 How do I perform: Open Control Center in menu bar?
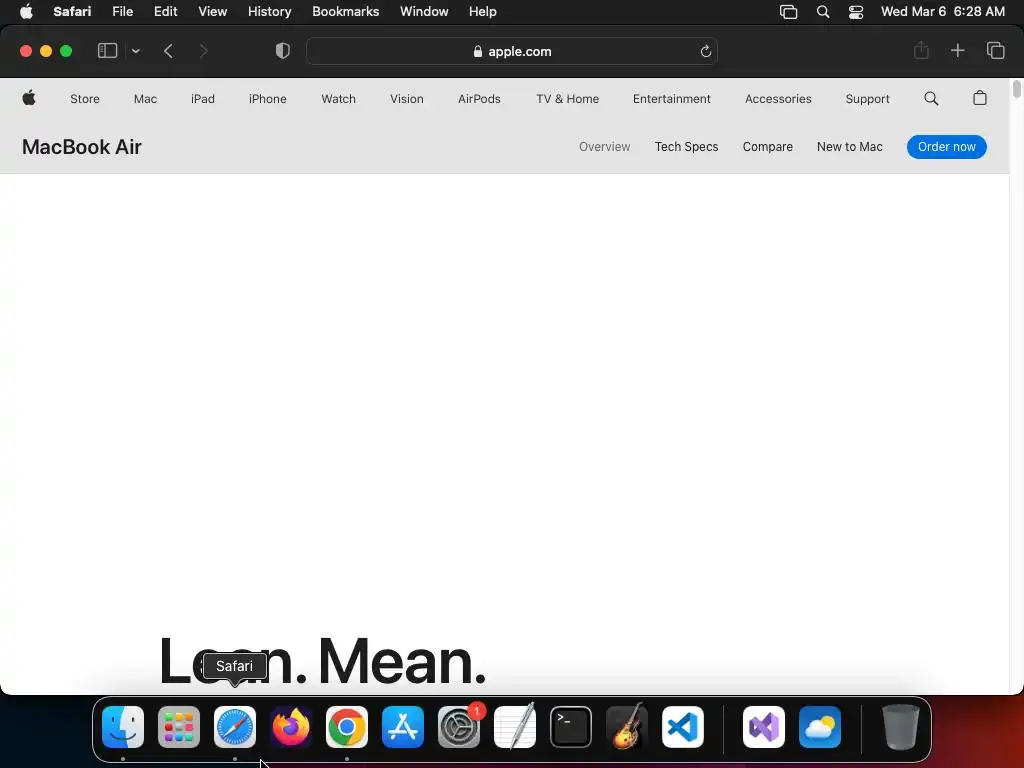click(856, 12)
